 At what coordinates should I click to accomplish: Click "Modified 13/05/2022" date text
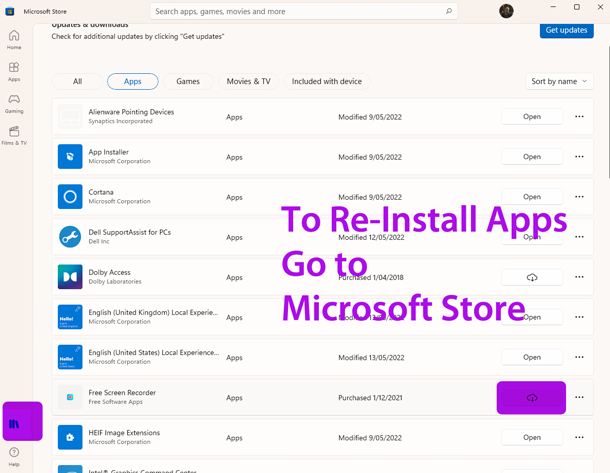[371, 357]
